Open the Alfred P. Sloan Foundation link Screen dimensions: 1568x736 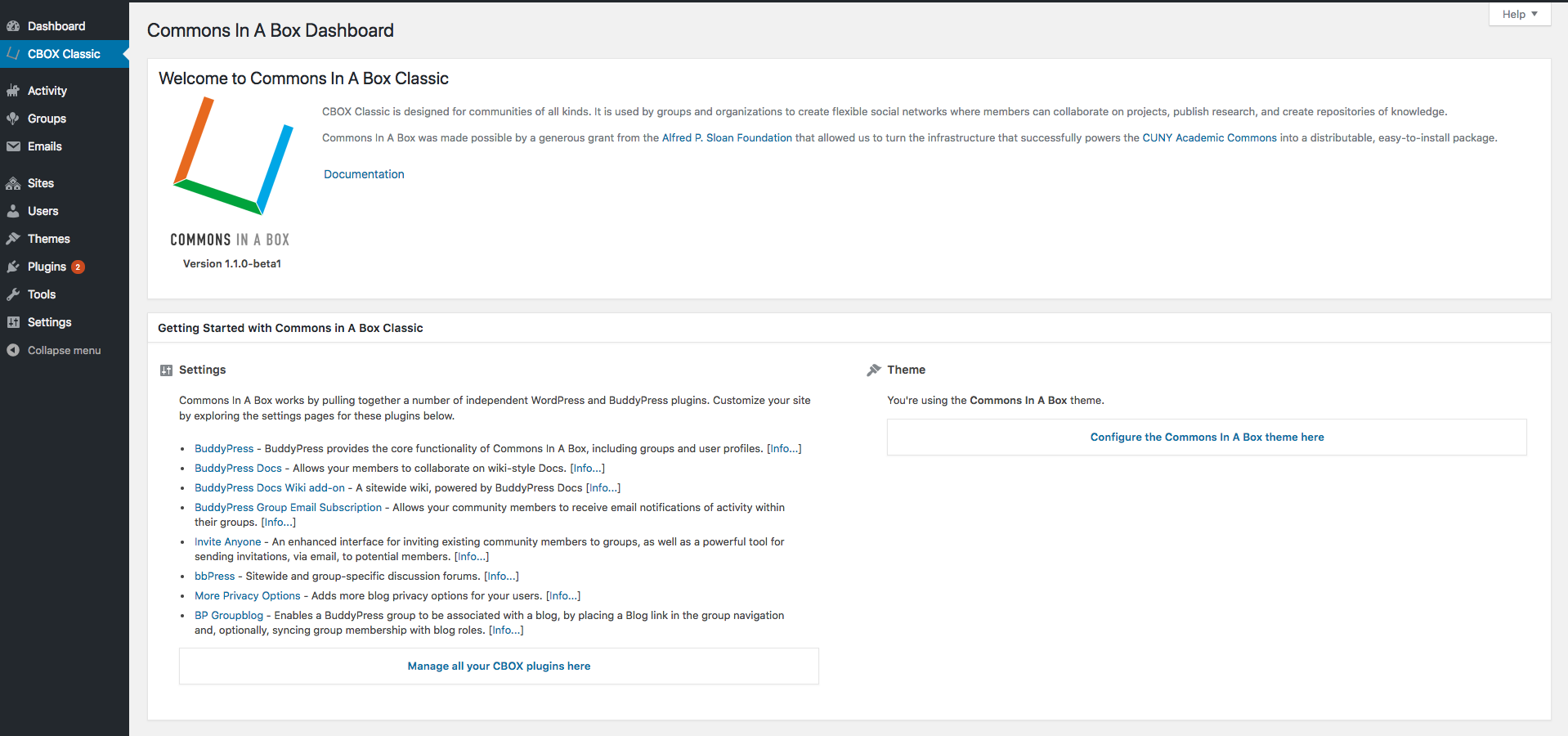(727, 137)
